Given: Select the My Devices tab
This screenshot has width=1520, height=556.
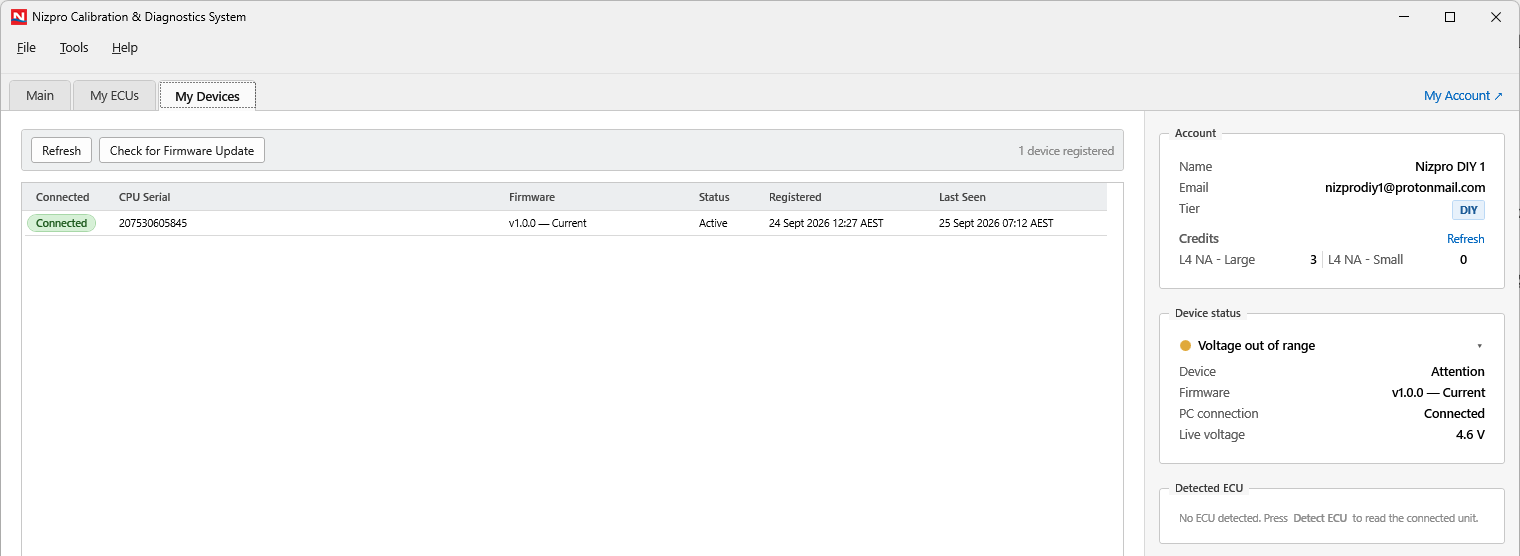Looking at the screenshot, I should point(207,97).
